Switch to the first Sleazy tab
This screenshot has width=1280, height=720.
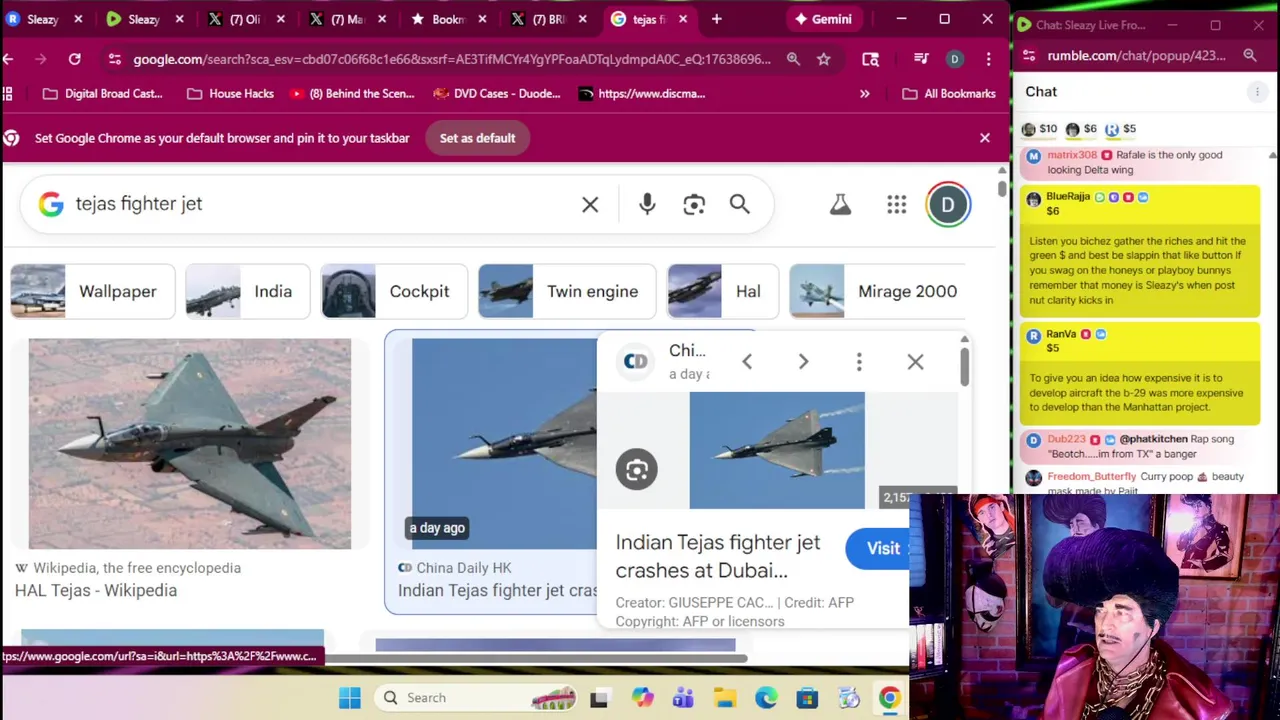[42, 19]
